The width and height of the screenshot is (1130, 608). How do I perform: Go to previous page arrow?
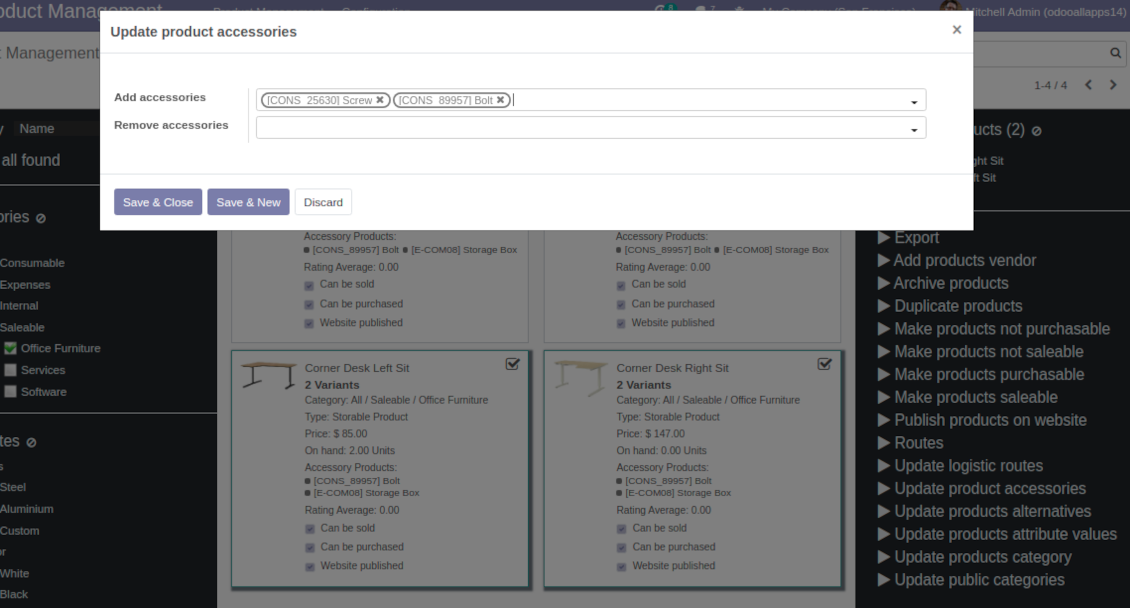pos(1088,85)
